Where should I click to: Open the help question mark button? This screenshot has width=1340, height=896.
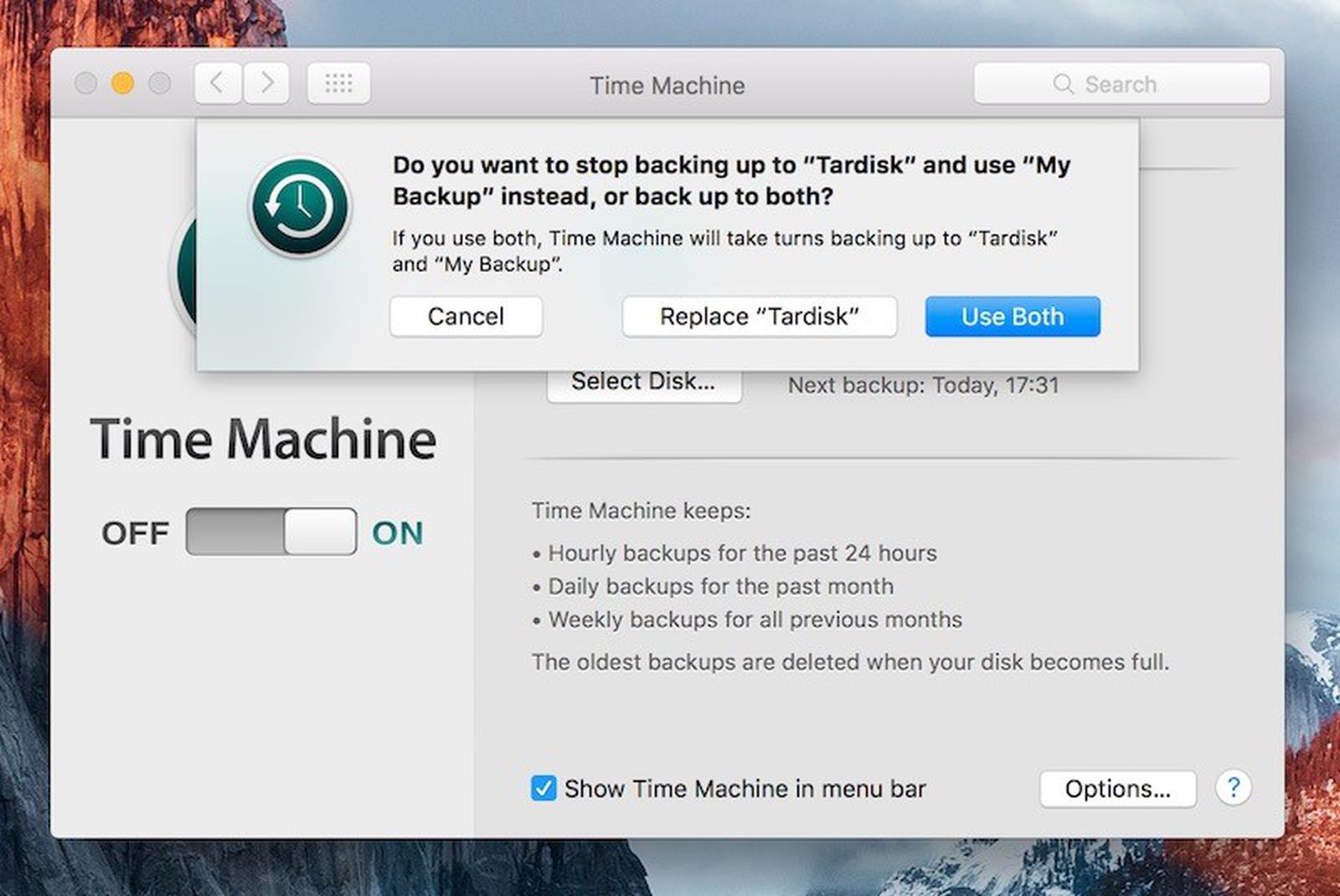[1233, 788]
